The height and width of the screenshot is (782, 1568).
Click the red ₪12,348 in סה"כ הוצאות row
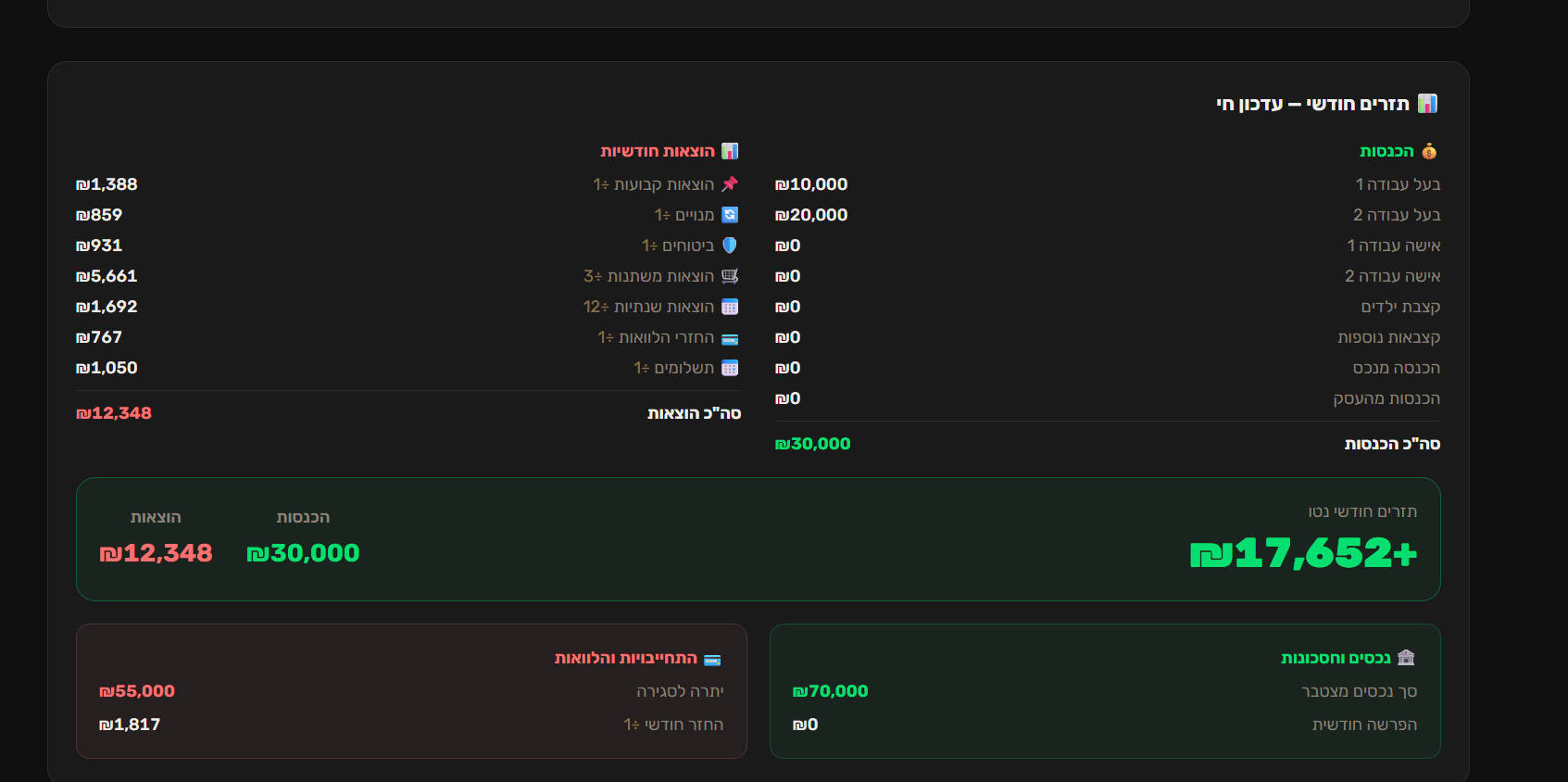114,413
